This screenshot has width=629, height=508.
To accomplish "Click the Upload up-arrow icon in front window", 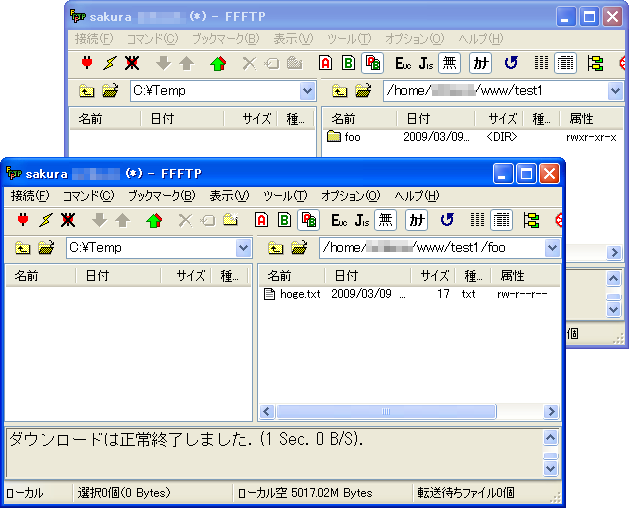I will (x=122, y=220).
